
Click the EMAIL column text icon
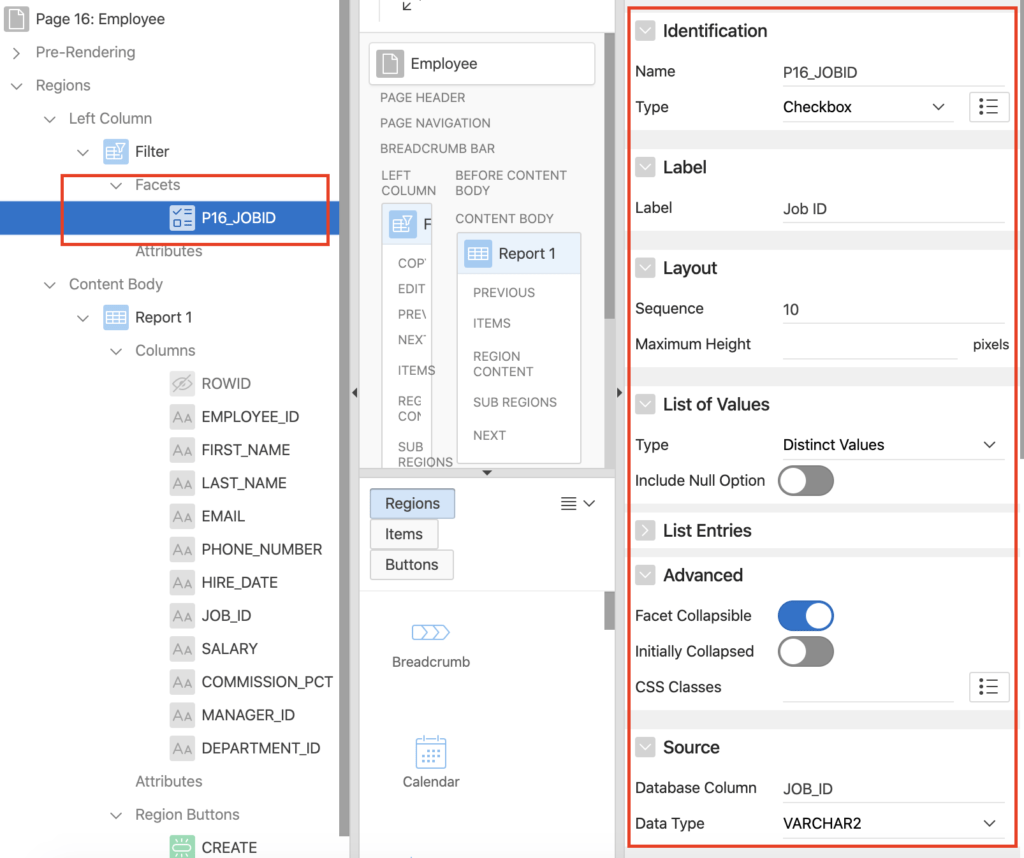click(x=182, y=516)
